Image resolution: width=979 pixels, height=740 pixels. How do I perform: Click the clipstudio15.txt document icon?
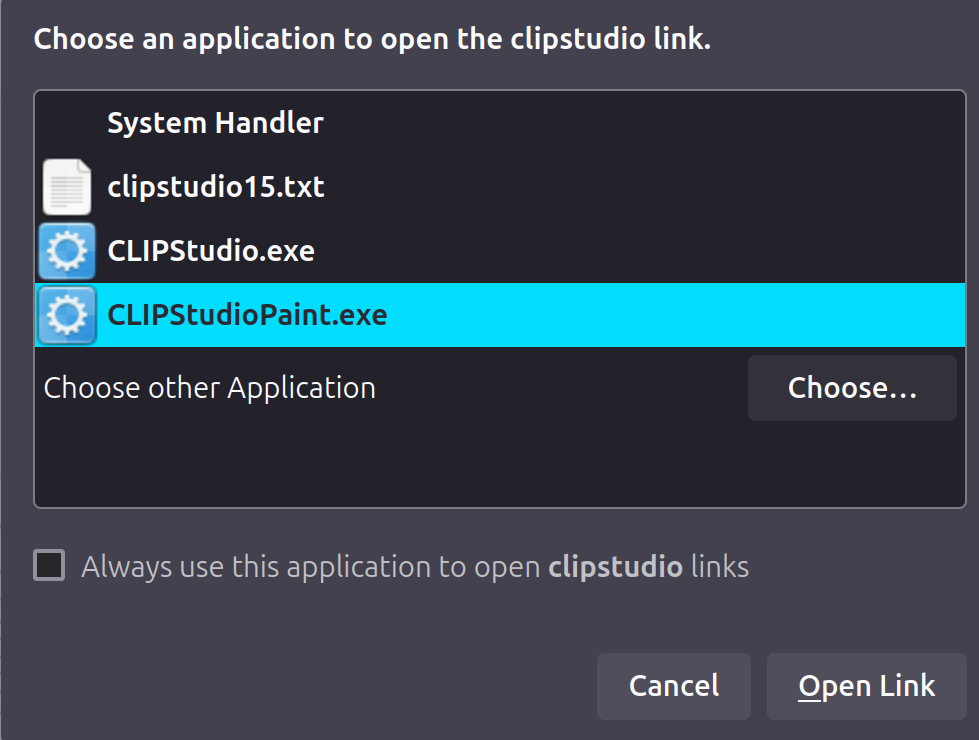[x=67, y=187]
